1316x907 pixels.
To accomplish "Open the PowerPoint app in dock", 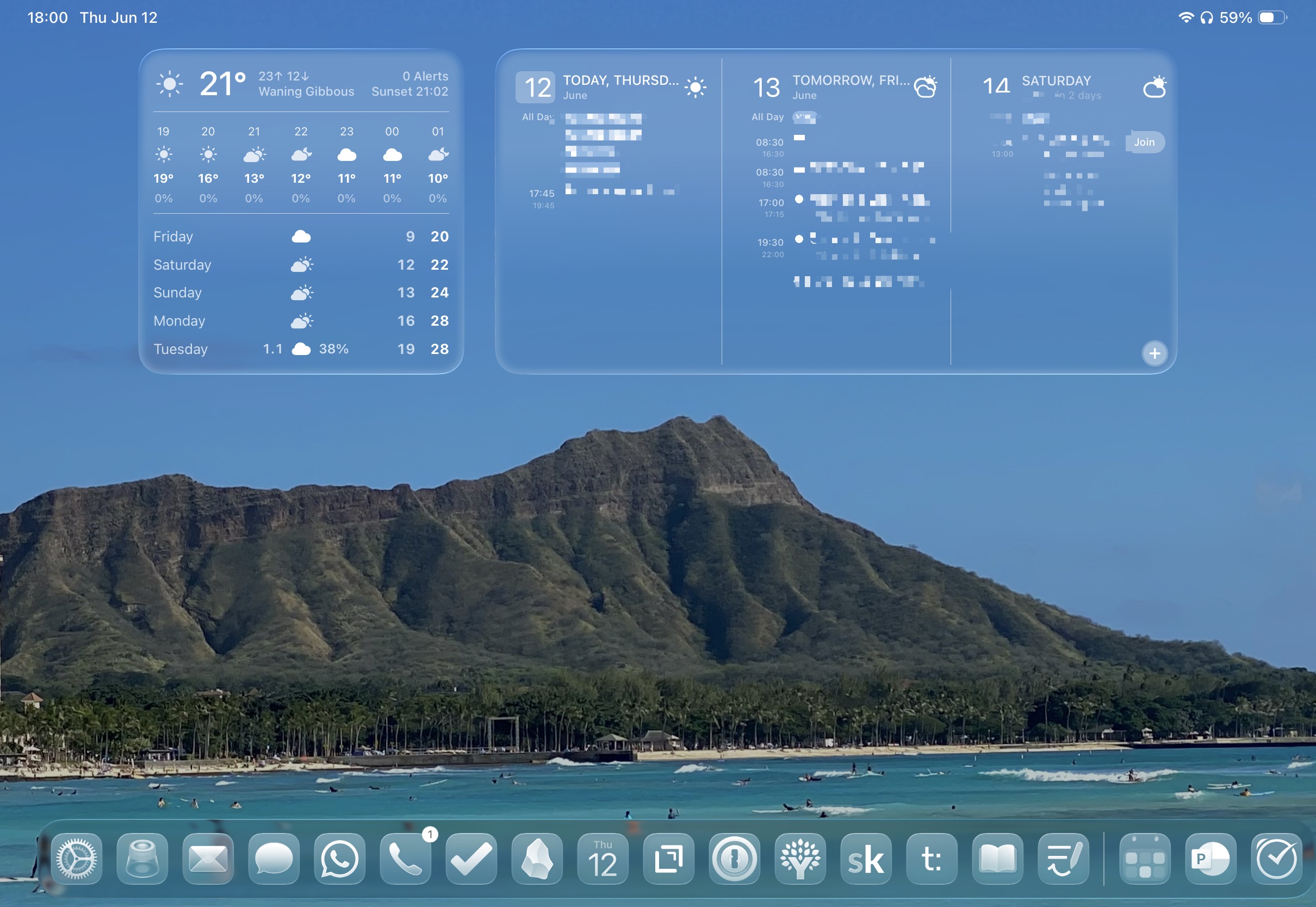I will [1211, 858].
